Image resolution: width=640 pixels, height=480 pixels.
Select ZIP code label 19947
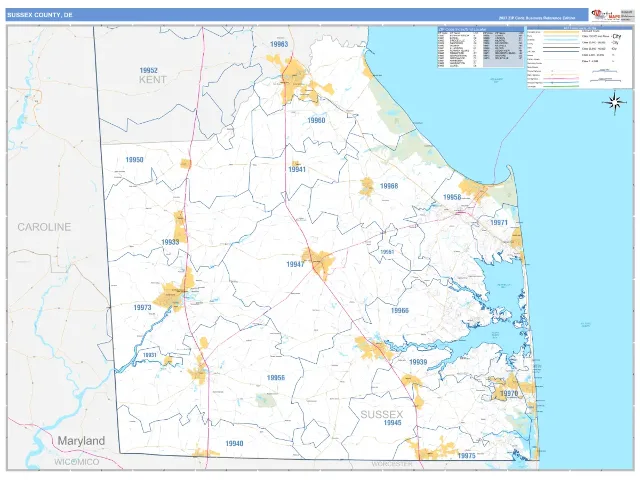click(x=295, y=264)
